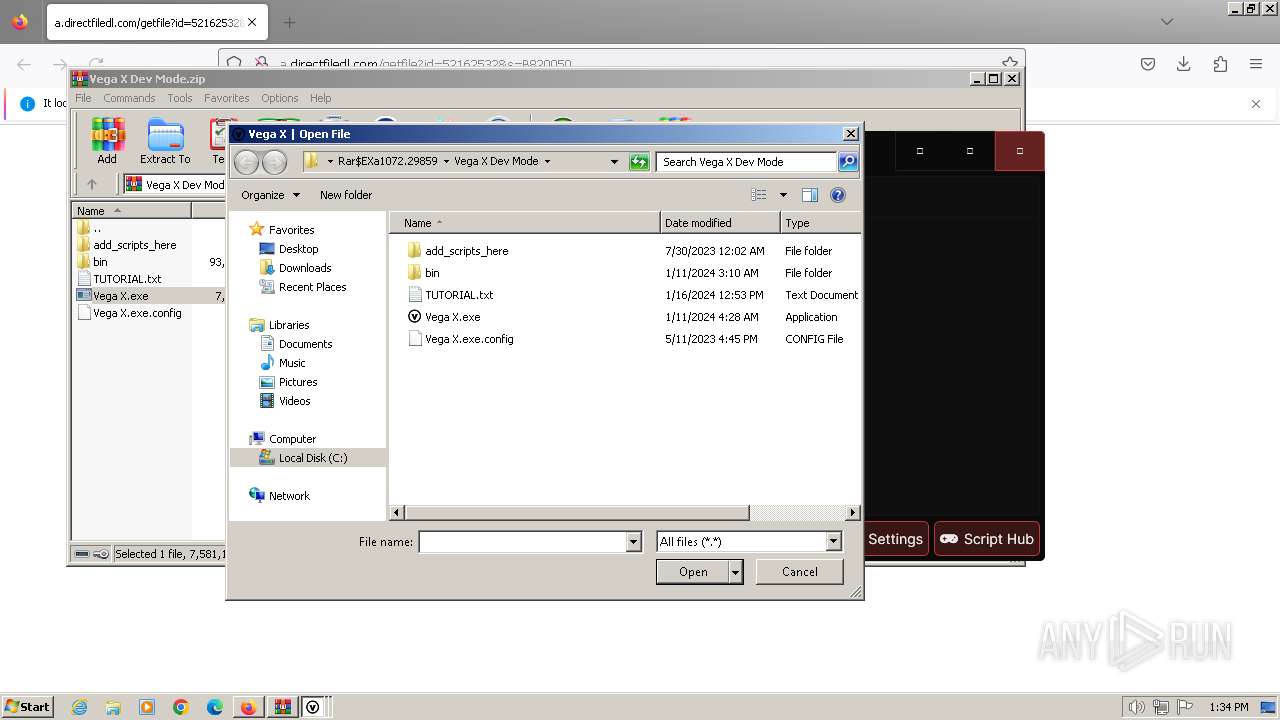1280x720 pixels.
Task: Click the Extract To icon in WinRAR
Action: (165, 141)
